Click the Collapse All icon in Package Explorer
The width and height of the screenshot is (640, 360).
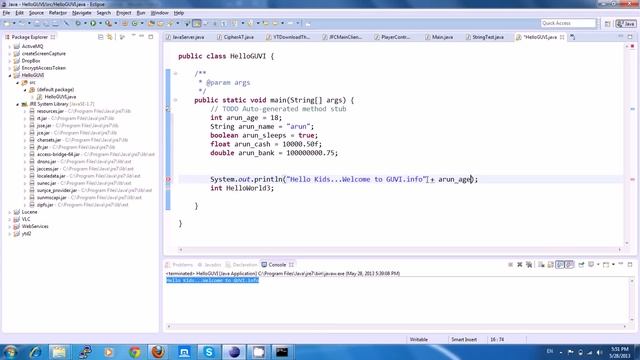[x=100, y=37]
